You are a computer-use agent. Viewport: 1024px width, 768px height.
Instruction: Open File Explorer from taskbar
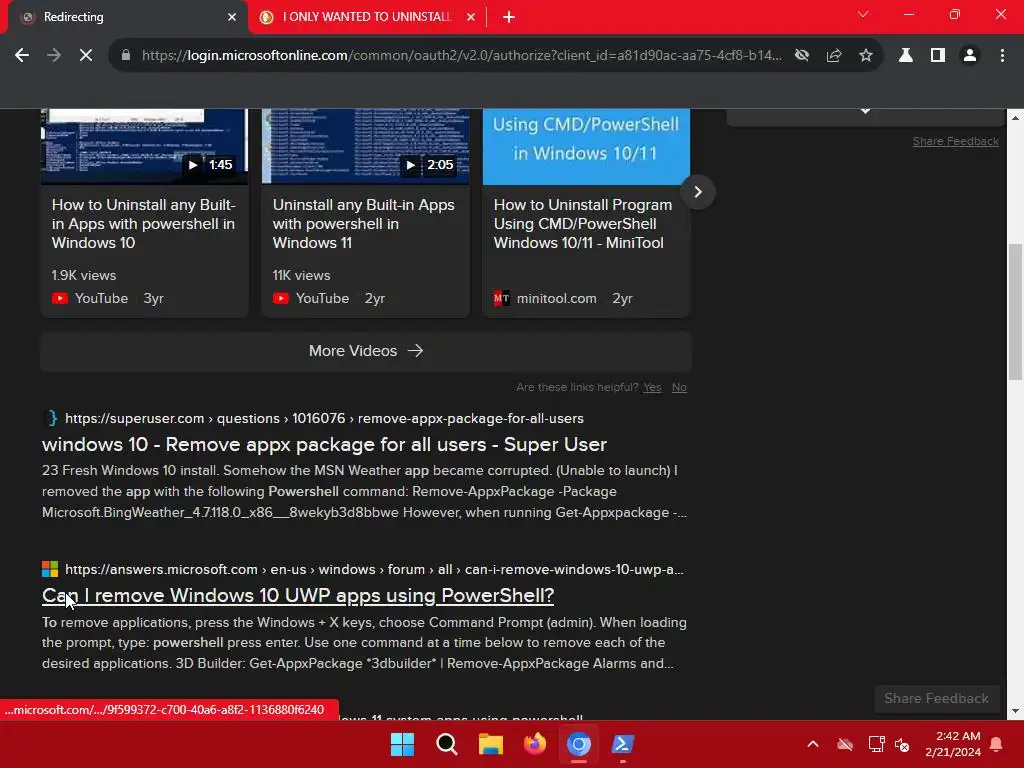point(490,744)
